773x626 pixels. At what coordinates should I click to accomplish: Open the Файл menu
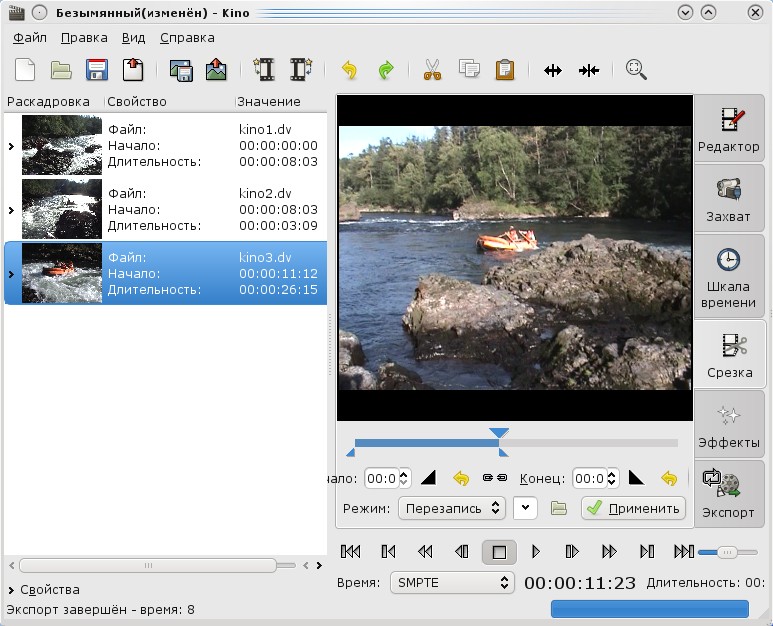tap(30, 38)
